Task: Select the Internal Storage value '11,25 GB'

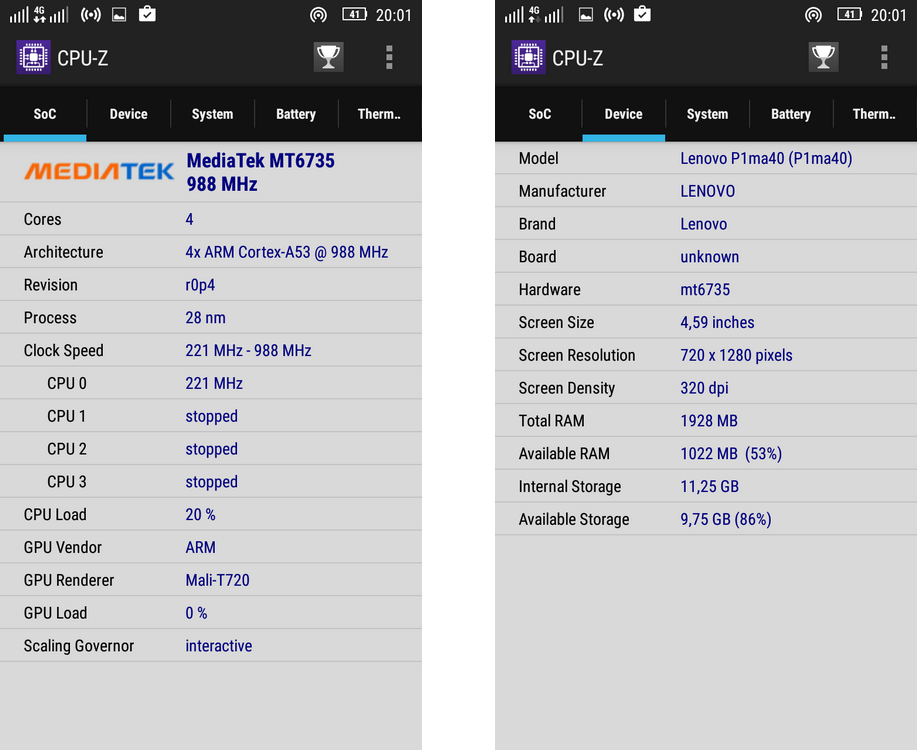Action: pos(709,487)
